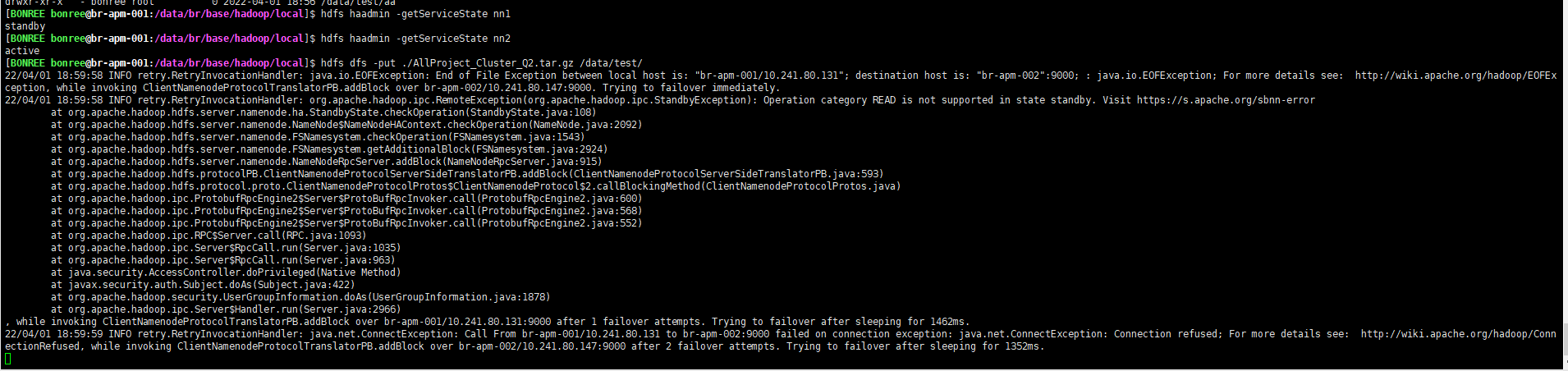The width and height of the screenshot is (1568, 371).
Task: Click the "sleeping for 1462ms" text
Action: [912, 322]
